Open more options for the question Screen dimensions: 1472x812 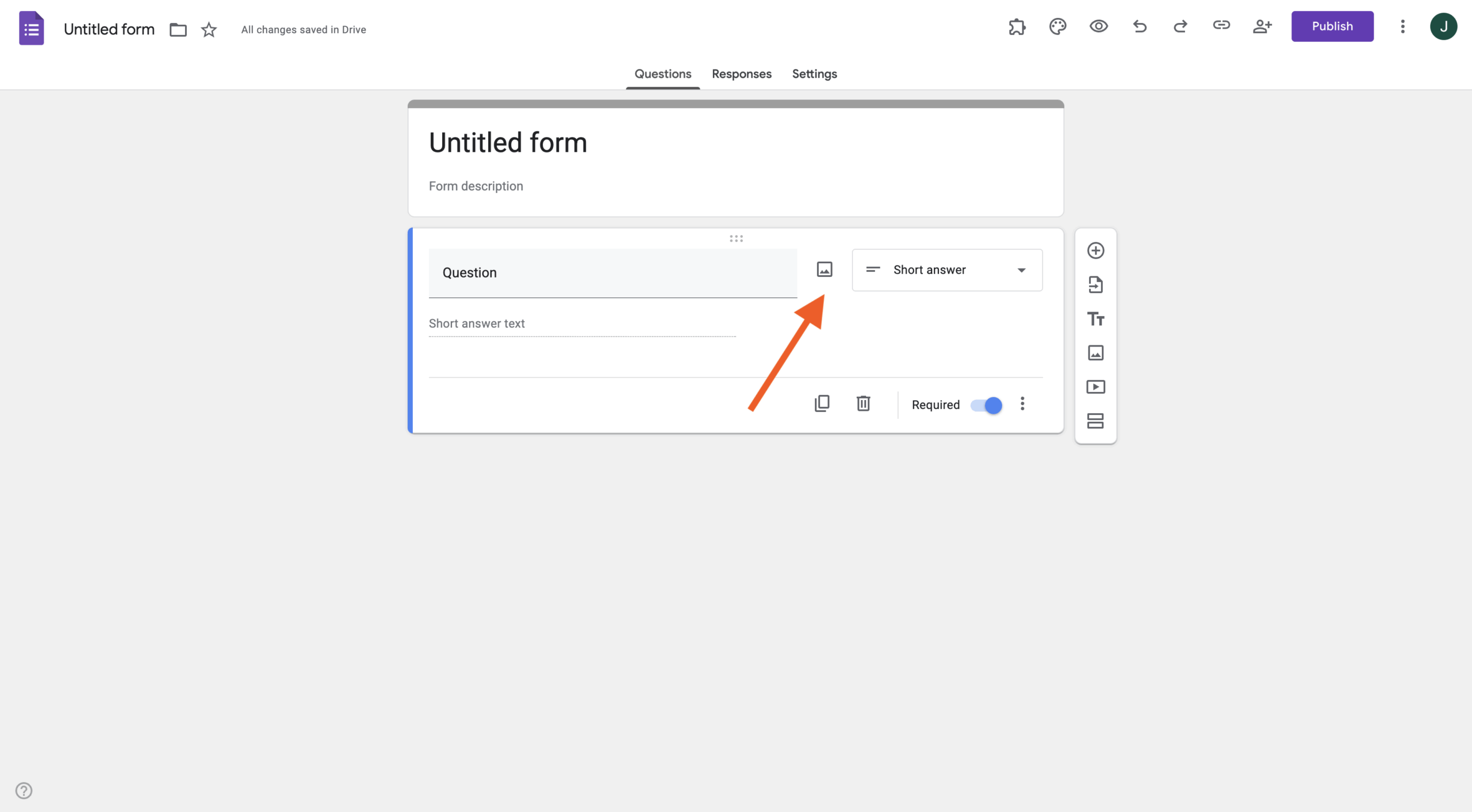click(1022, 404)
